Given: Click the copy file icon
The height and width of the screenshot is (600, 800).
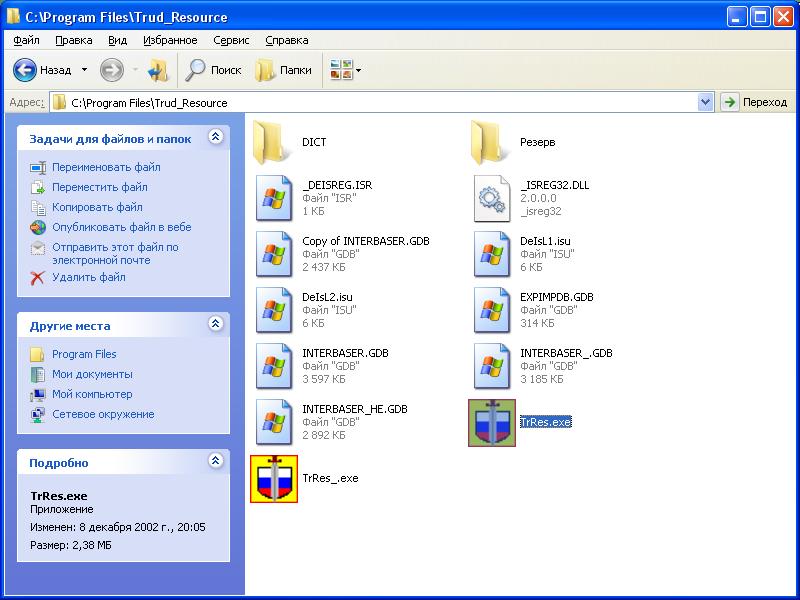Looking at the screenshot, I should 38,207.
